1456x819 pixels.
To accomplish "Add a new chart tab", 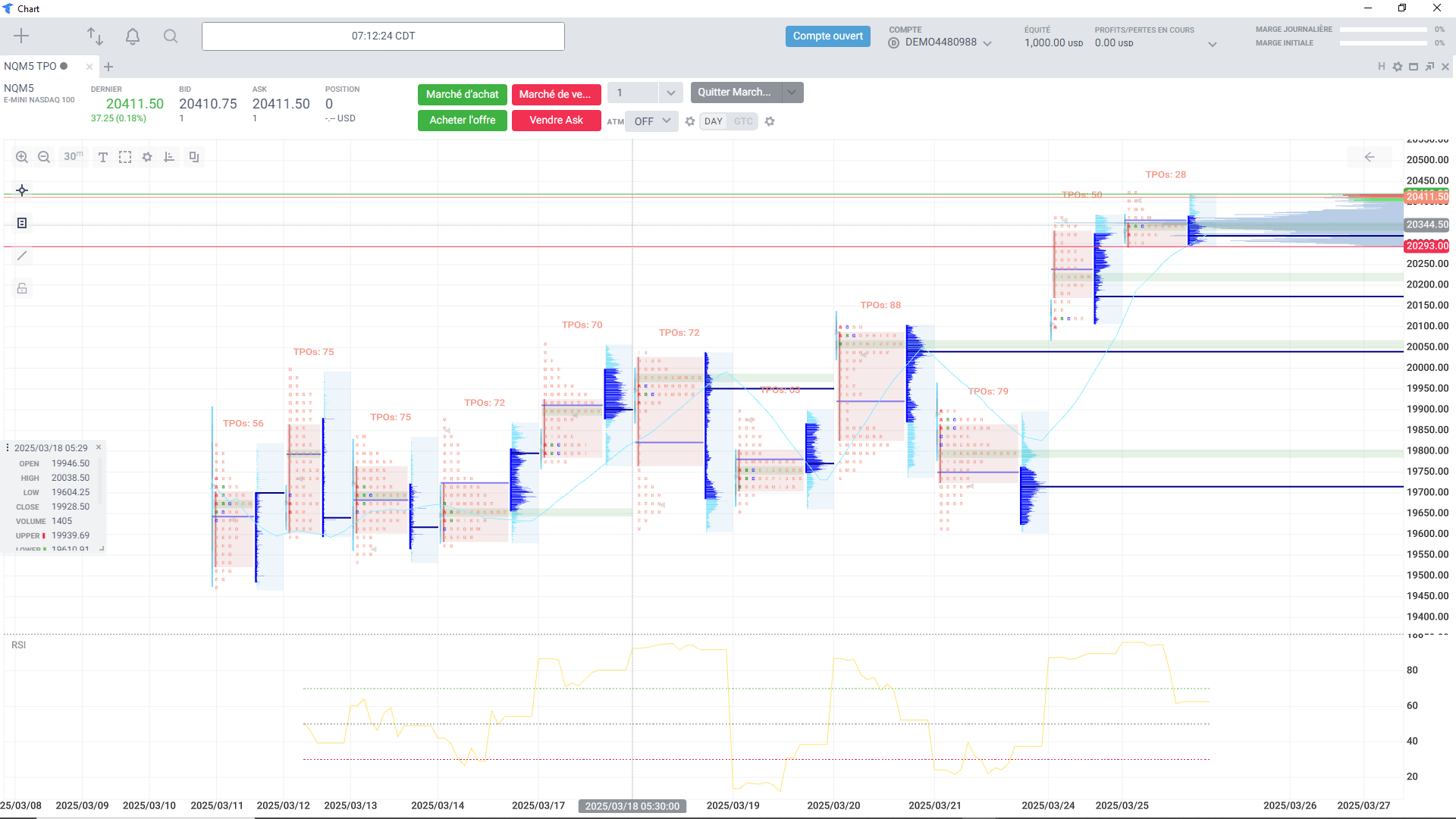I will [108, 67].
